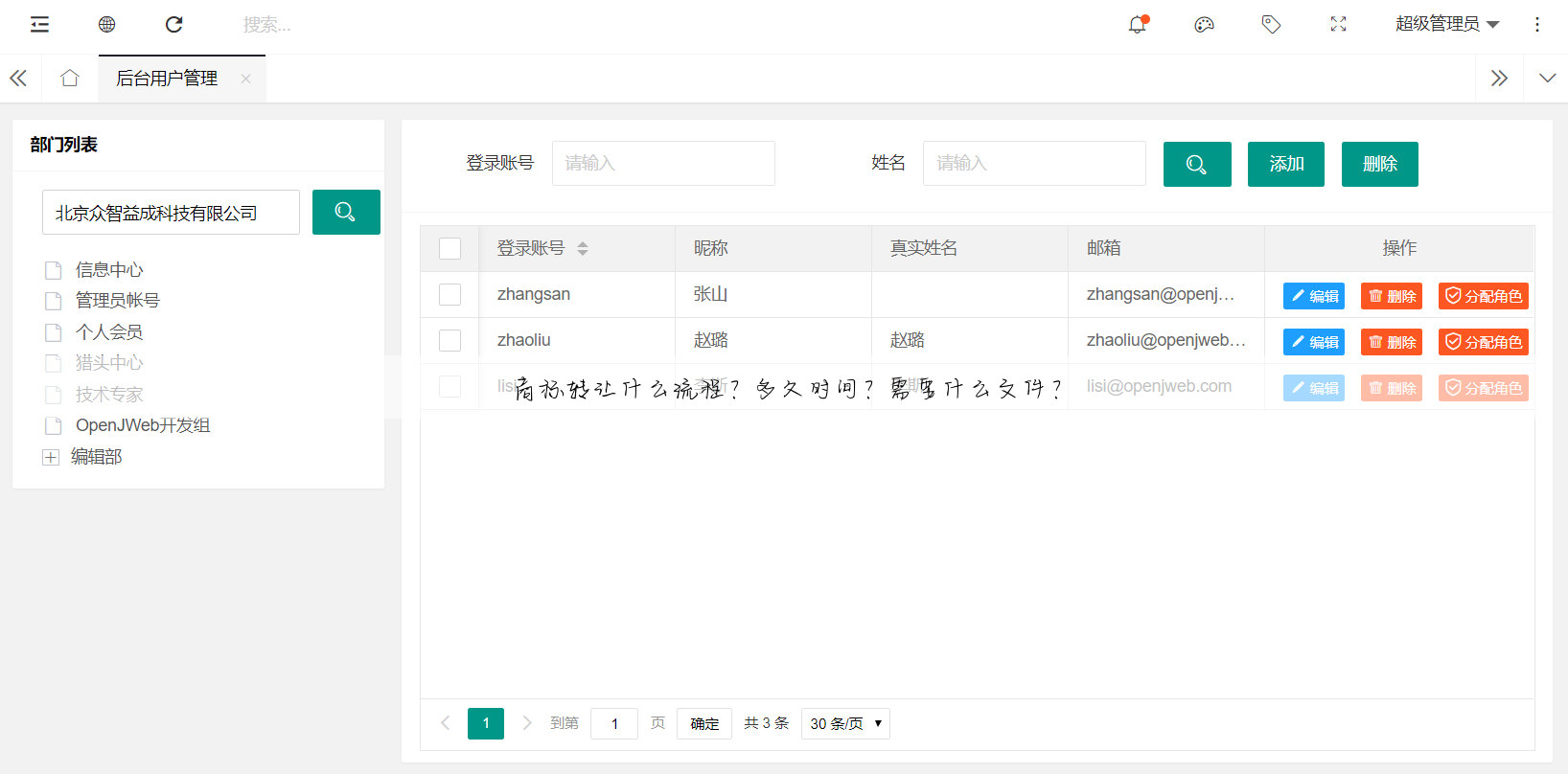Image resolution: width=1568 pixels, height=774 pixels.
Task: Assign role to zhangsan
Action: (1484, 296)
